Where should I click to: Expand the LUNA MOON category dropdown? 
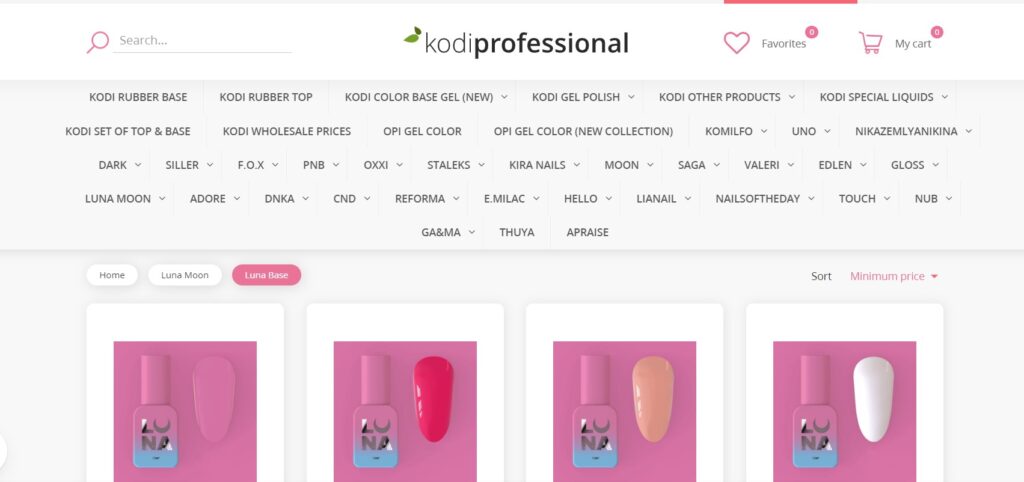click(x=125, y=199)
